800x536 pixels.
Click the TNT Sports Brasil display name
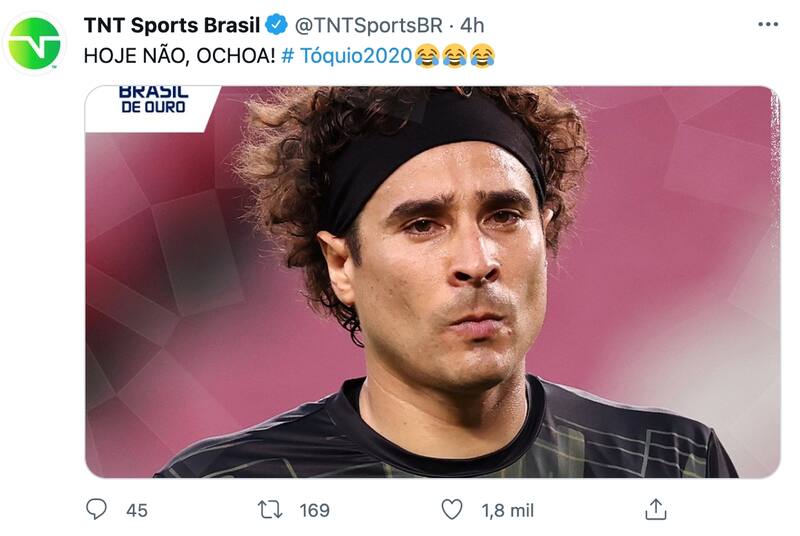(x=172, y=25)
